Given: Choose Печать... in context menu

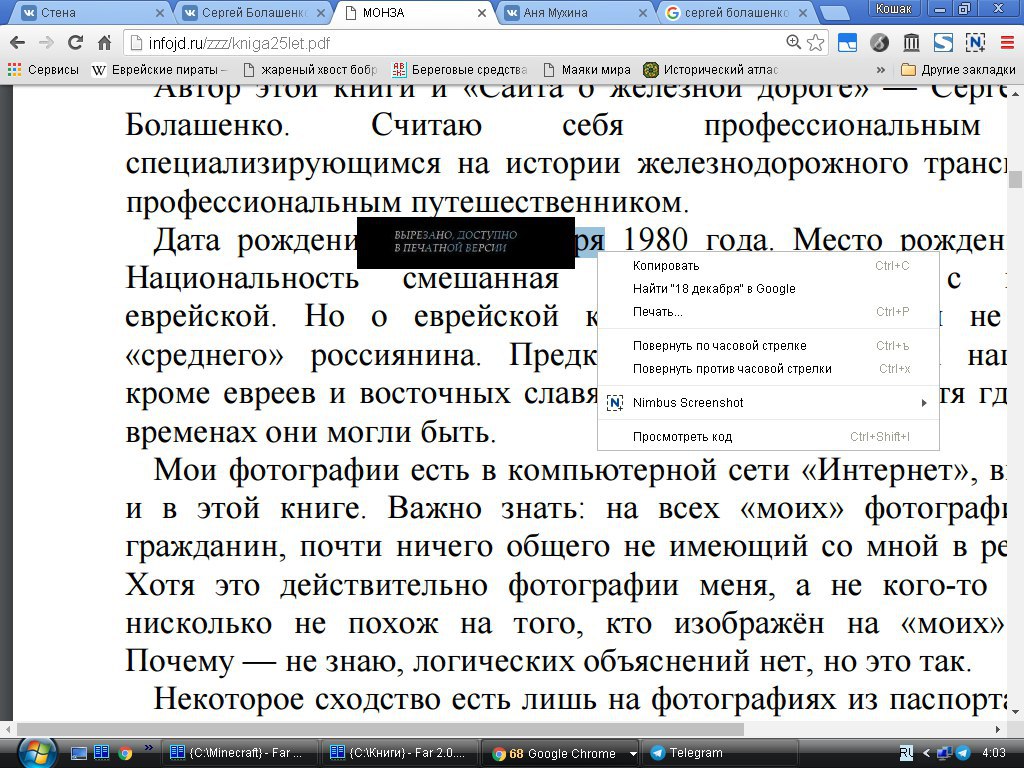Looking at the screenshot, I should tap(768, 312).
